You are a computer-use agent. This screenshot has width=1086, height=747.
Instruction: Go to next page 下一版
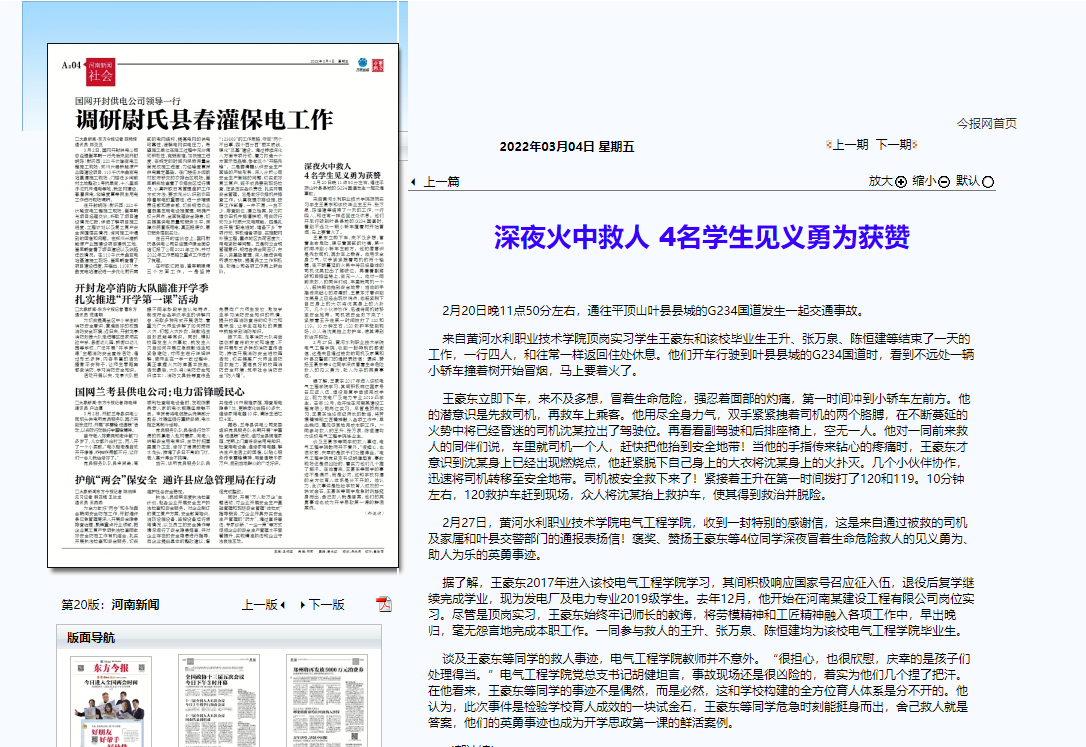pyautogui.click(x=326, y=605)
